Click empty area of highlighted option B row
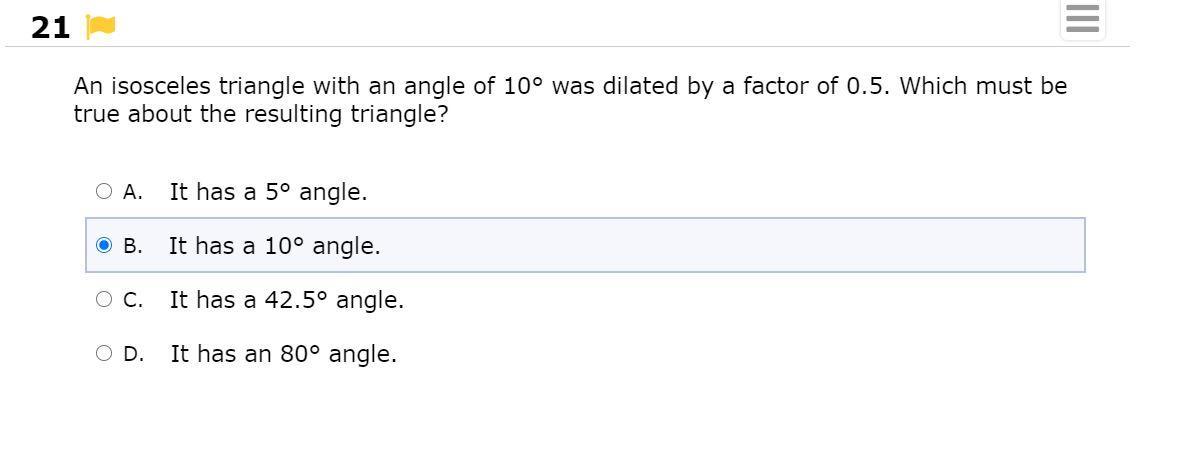 [730, 246]
